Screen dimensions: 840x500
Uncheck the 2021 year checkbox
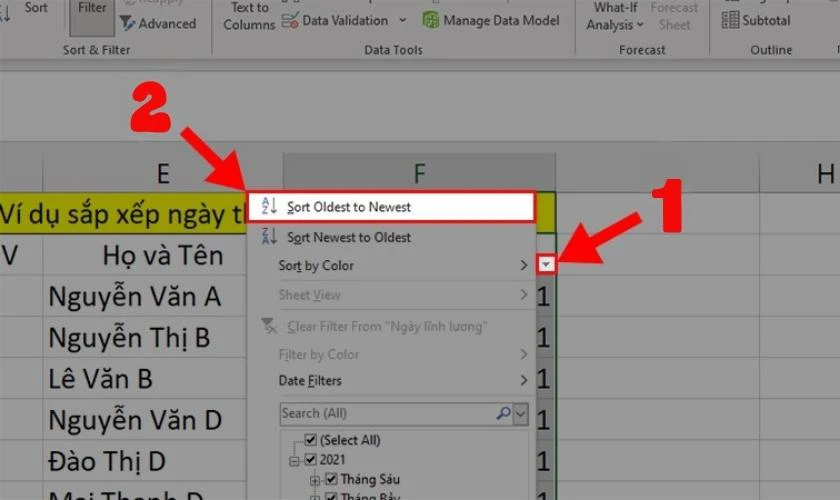coord(310,460)
